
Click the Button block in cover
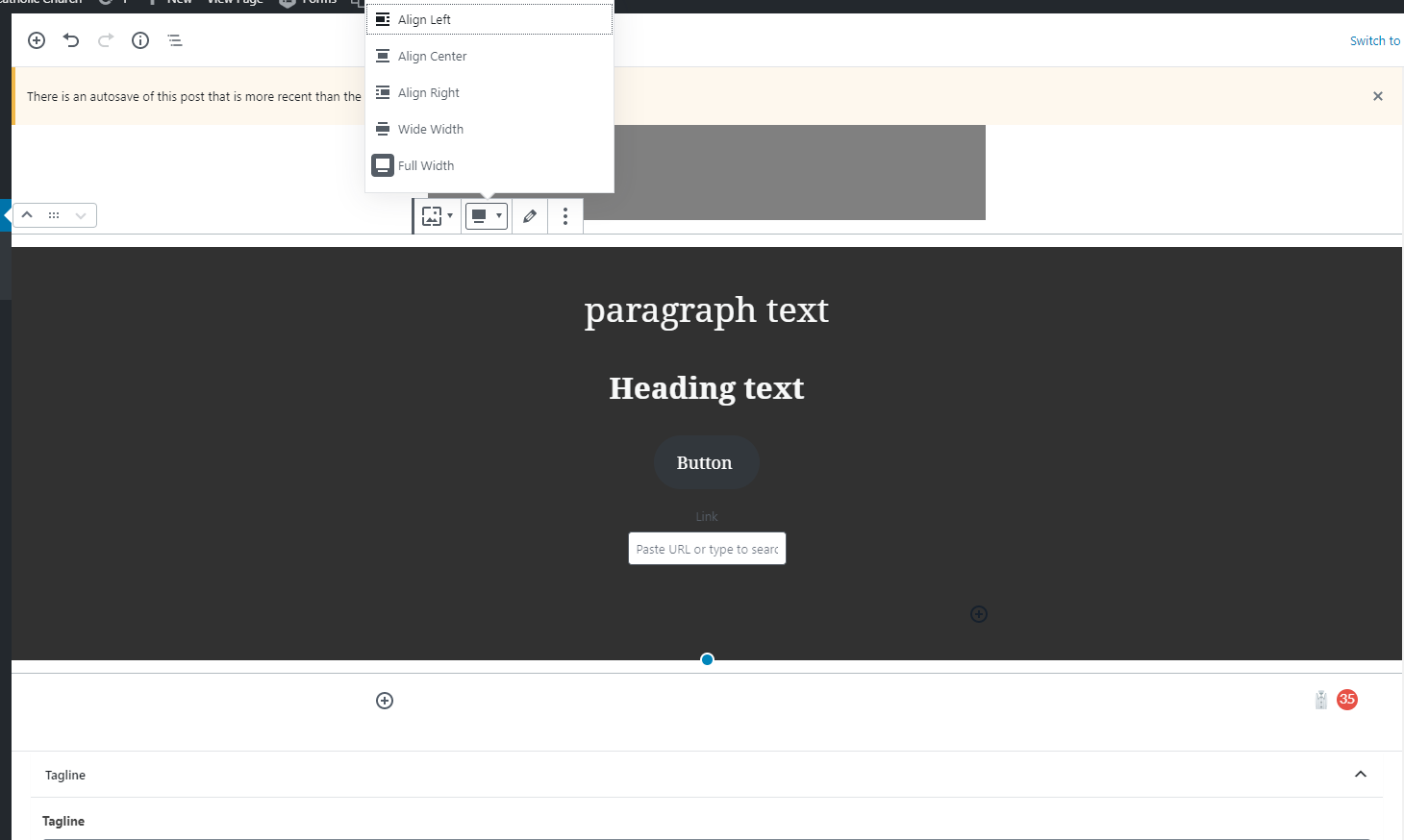click(705, 463)
